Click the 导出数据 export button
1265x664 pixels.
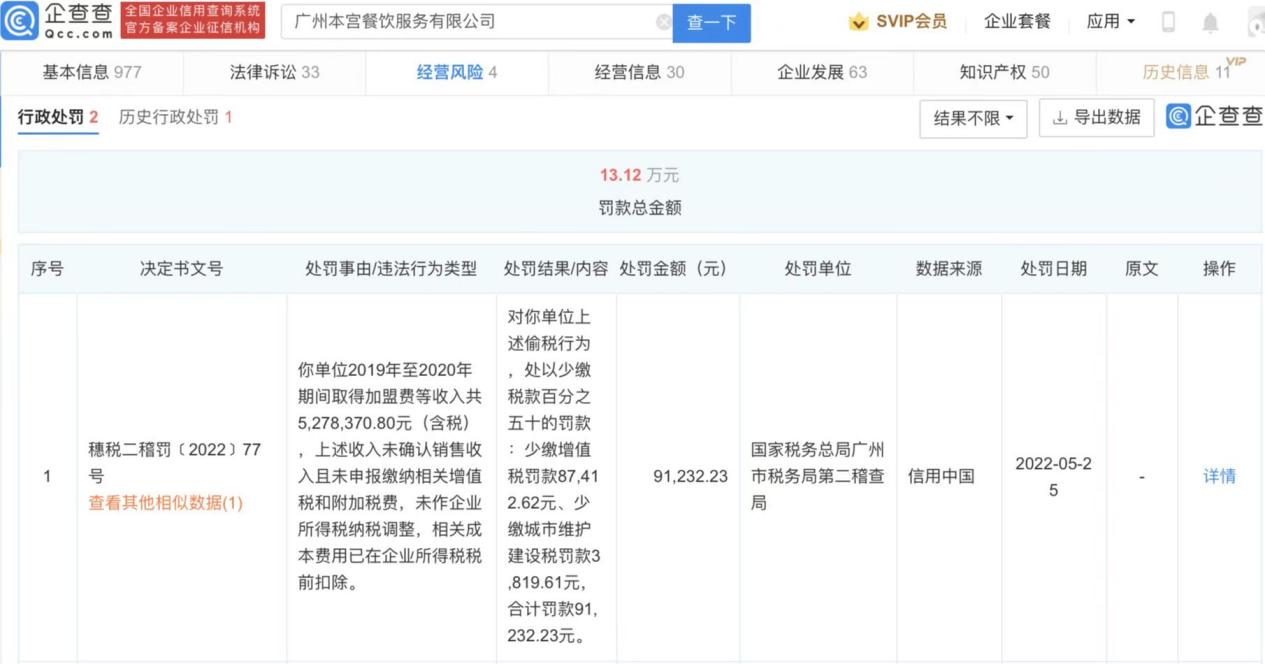click(1097, 118)
